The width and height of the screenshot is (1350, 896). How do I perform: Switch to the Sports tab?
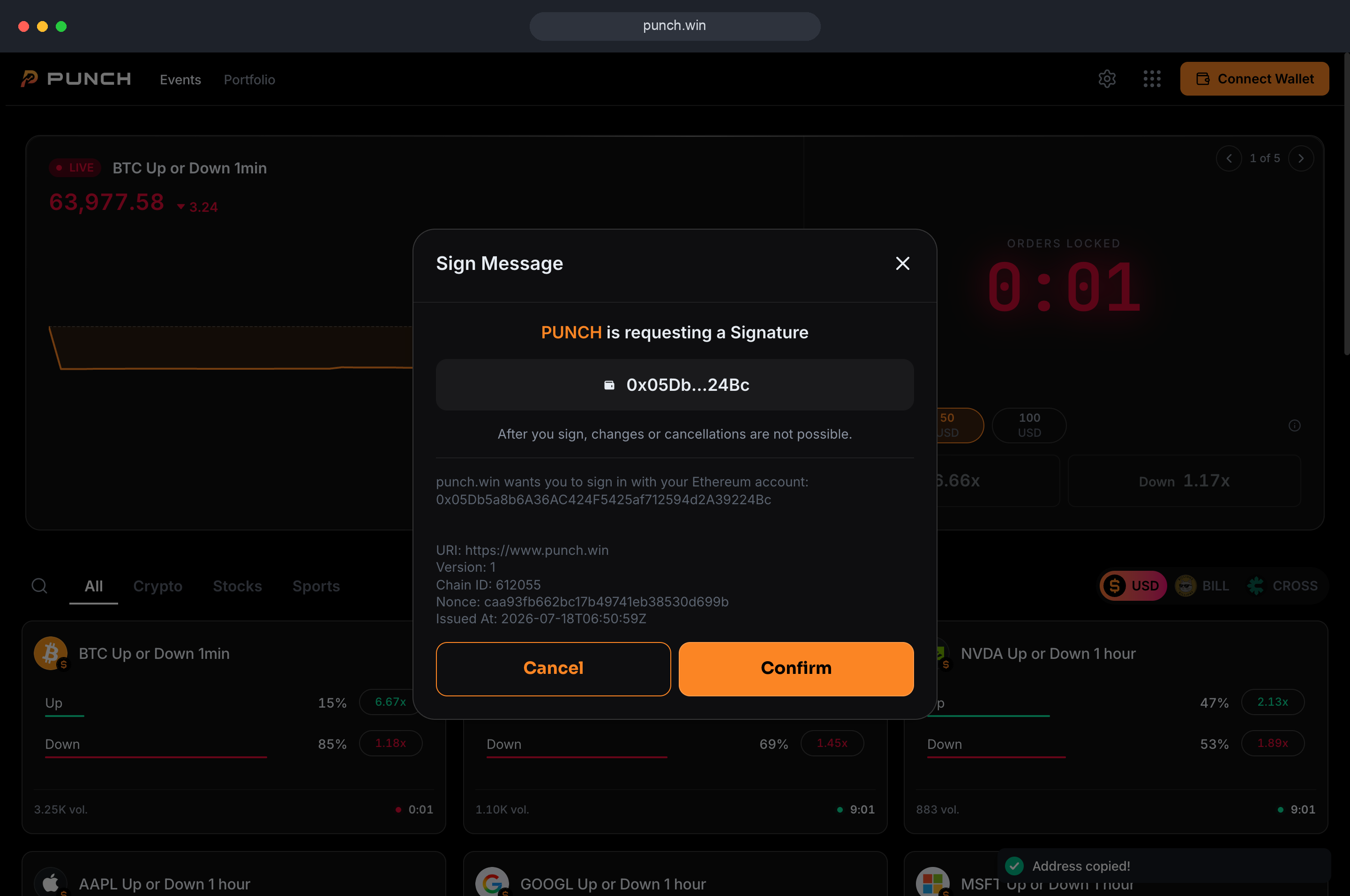pyautogui.click(x=316, y=586)
